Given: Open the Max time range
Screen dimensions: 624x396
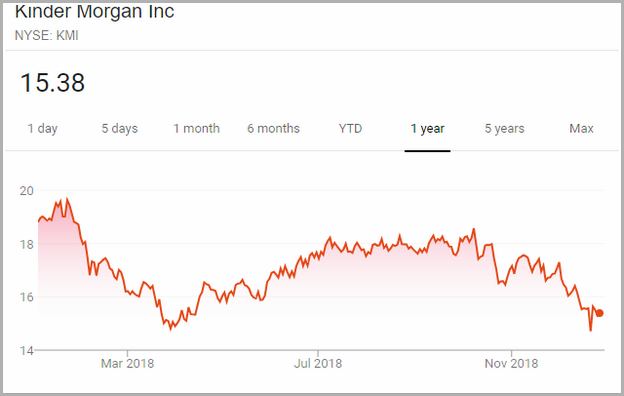Looking at the screenshot, I should point(581,129).
